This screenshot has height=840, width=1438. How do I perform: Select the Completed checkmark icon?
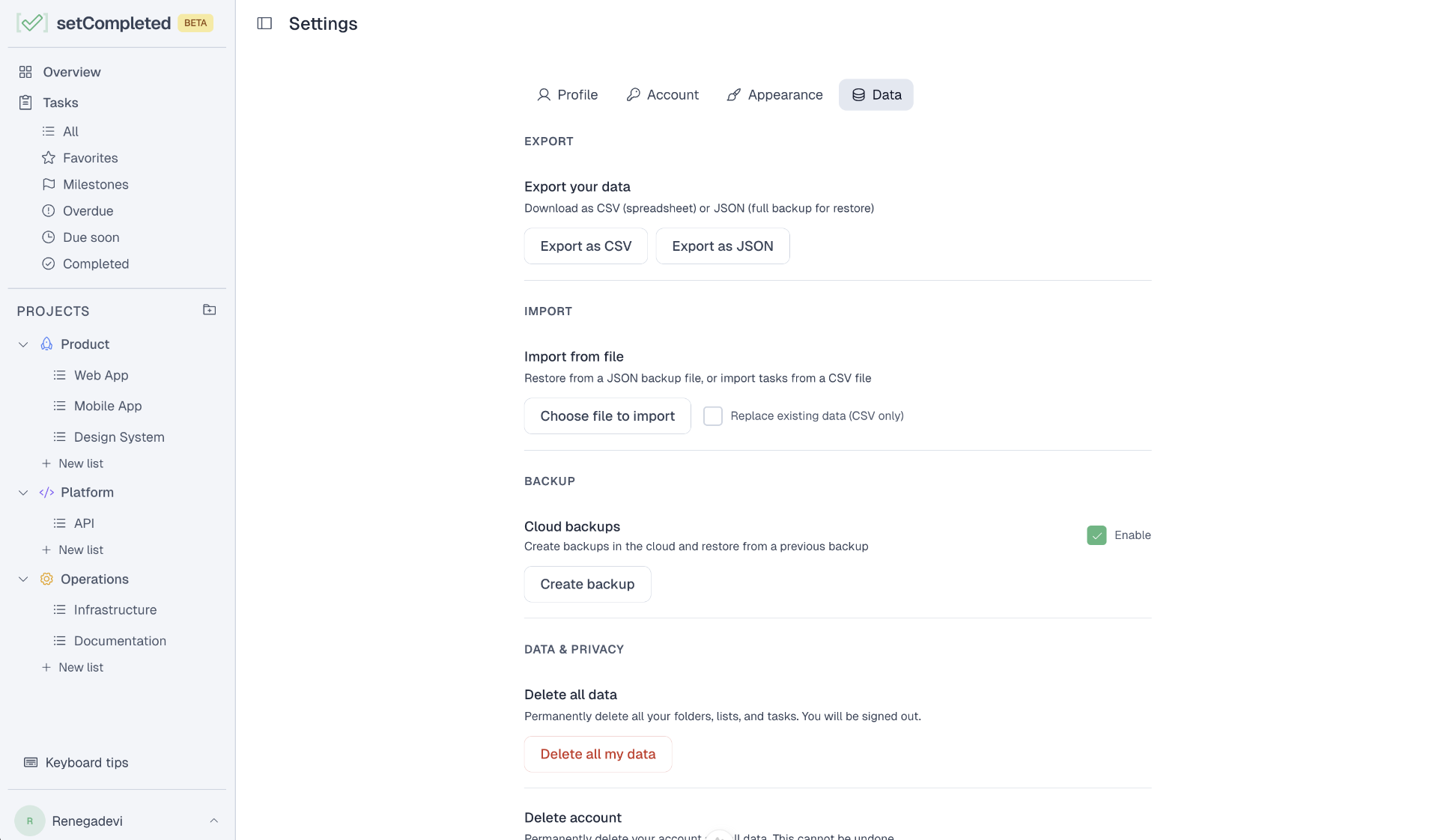coord(48,264)
